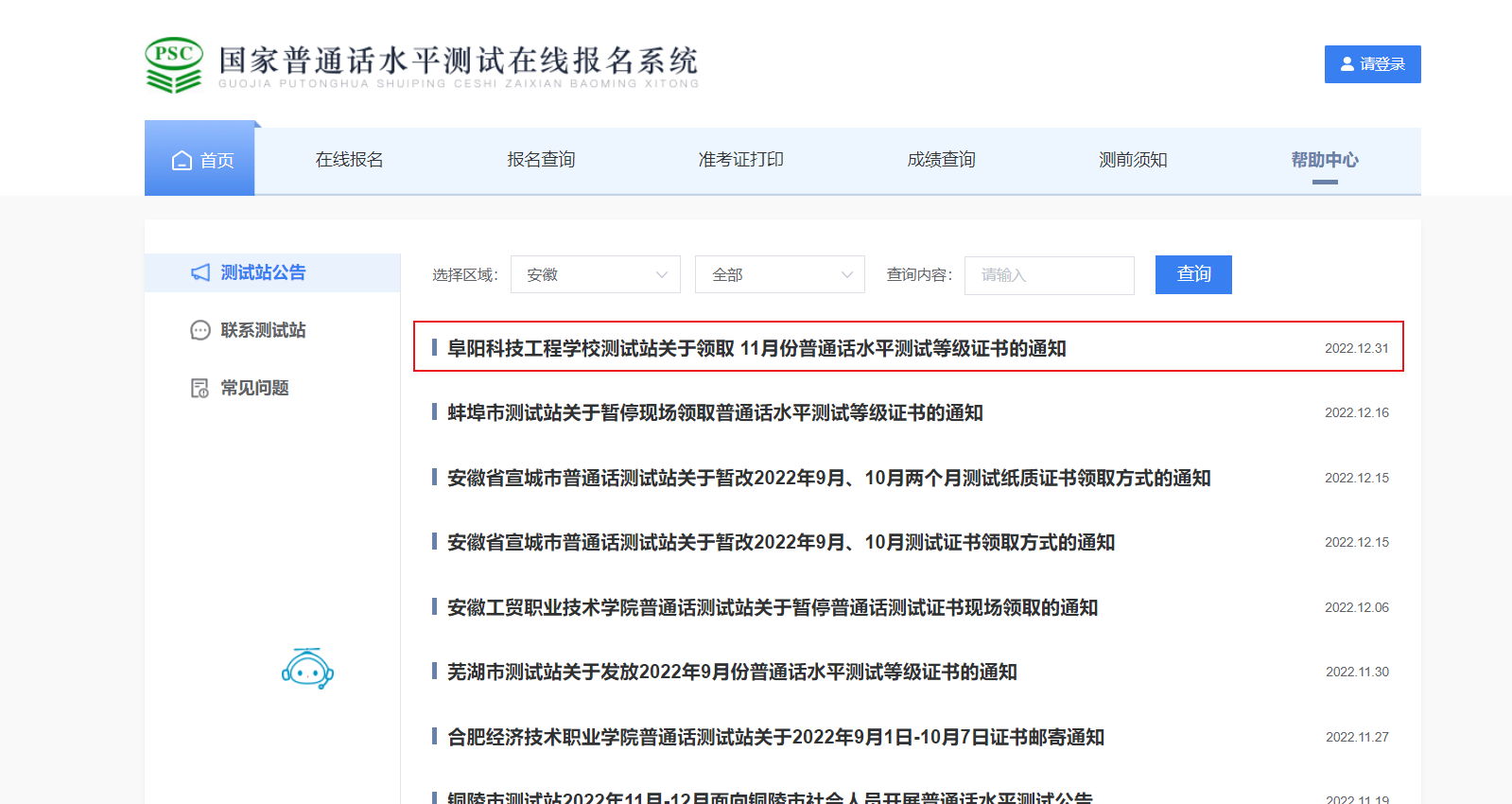Click the date 2022.12.16

(x=1357, y=412)
